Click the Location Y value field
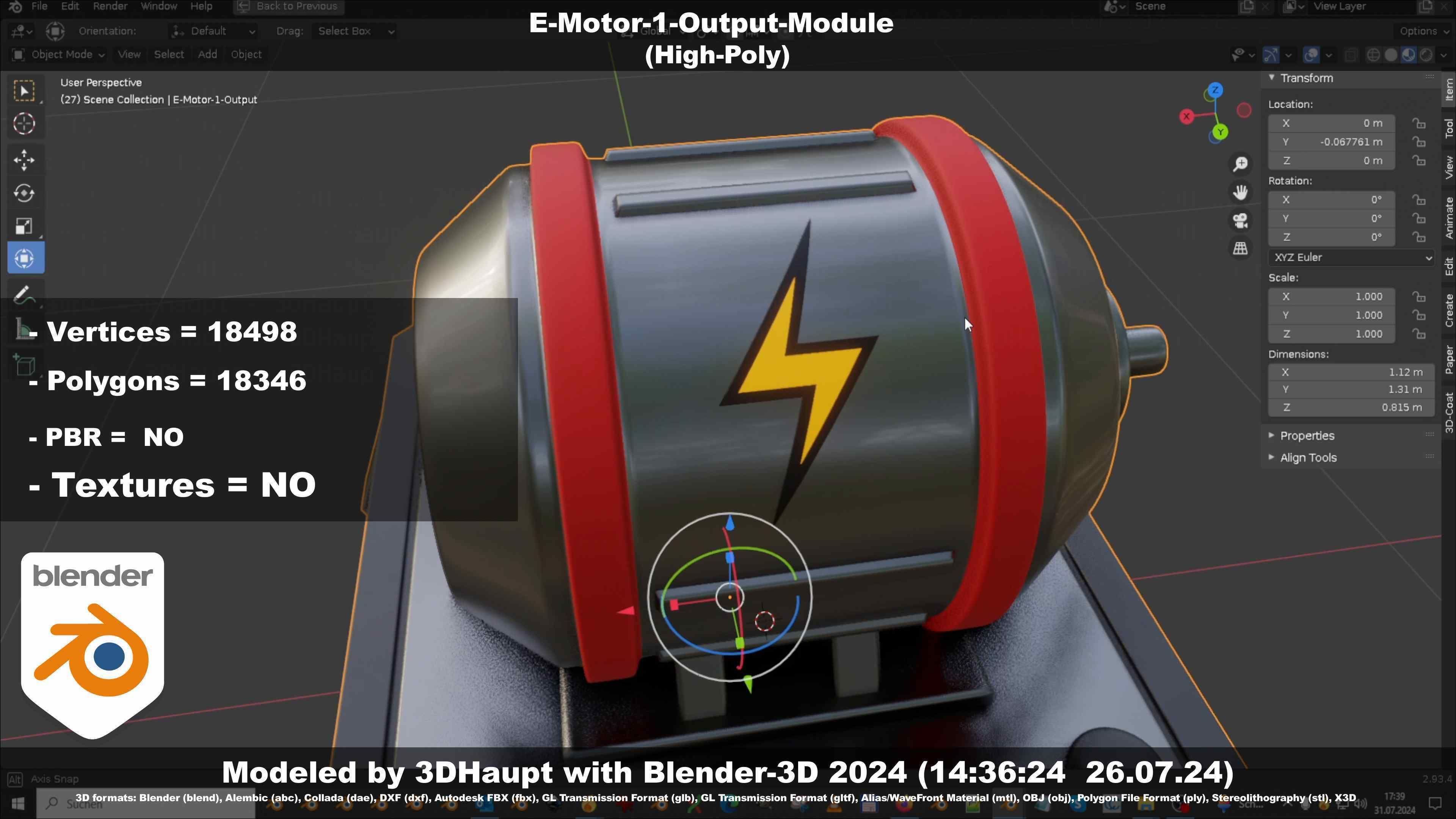The height and width of the screenshot is (819, 1456). (x=1332, y=142)
